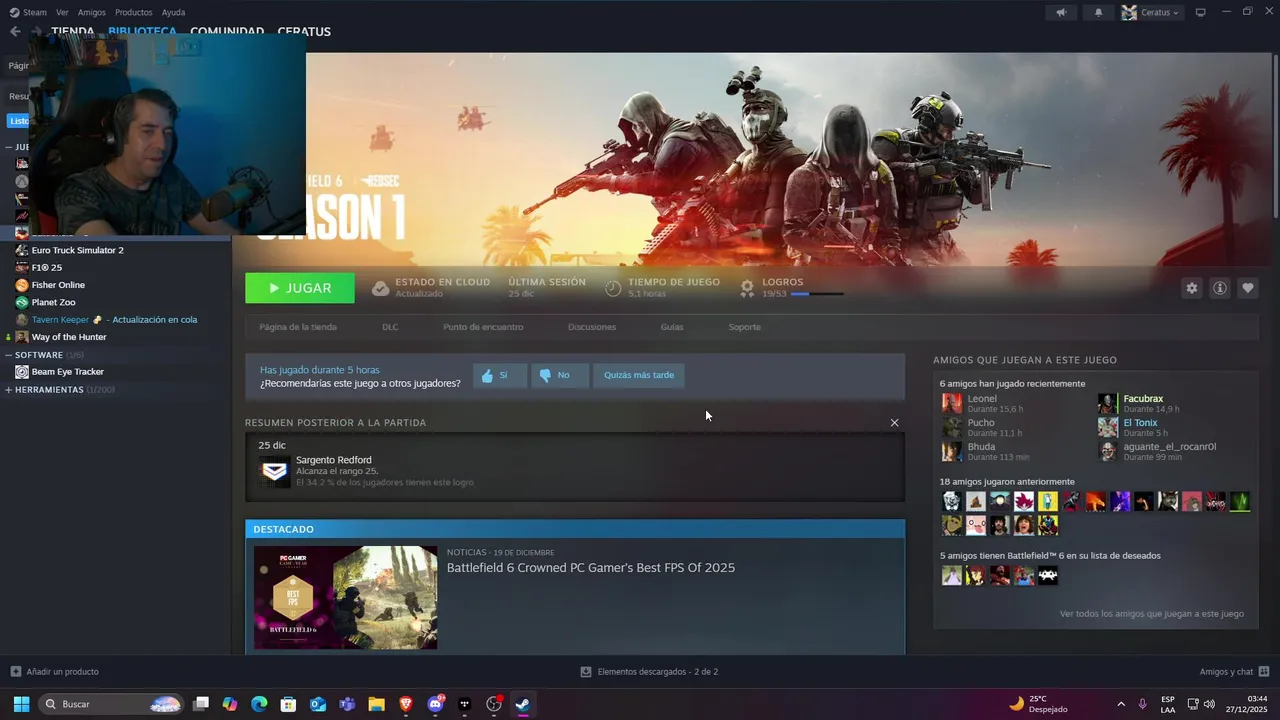Switch to the CERATUS profile tab
Screen dimensions: 1280x720
(x=304, y=31)
